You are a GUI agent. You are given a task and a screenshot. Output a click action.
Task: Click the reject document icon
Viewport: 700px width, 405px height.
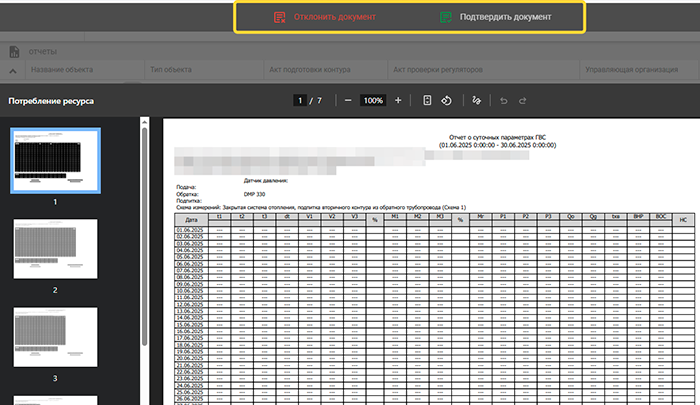(x=281, y=18)
